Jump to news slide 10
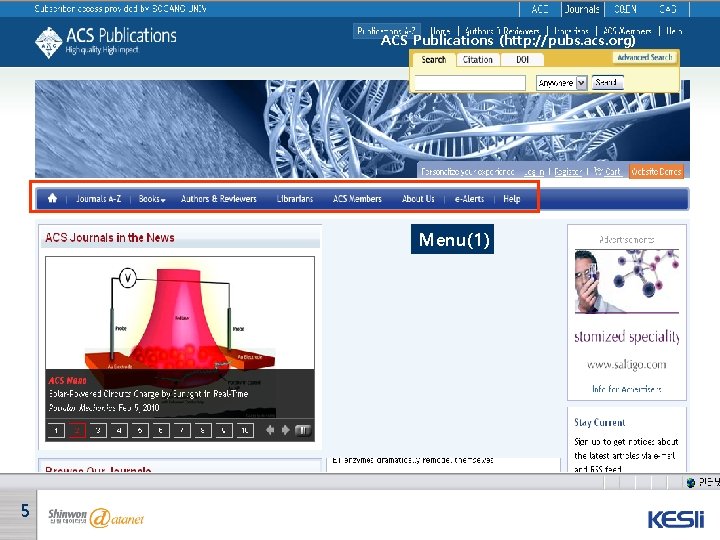 tap(245, 430)
